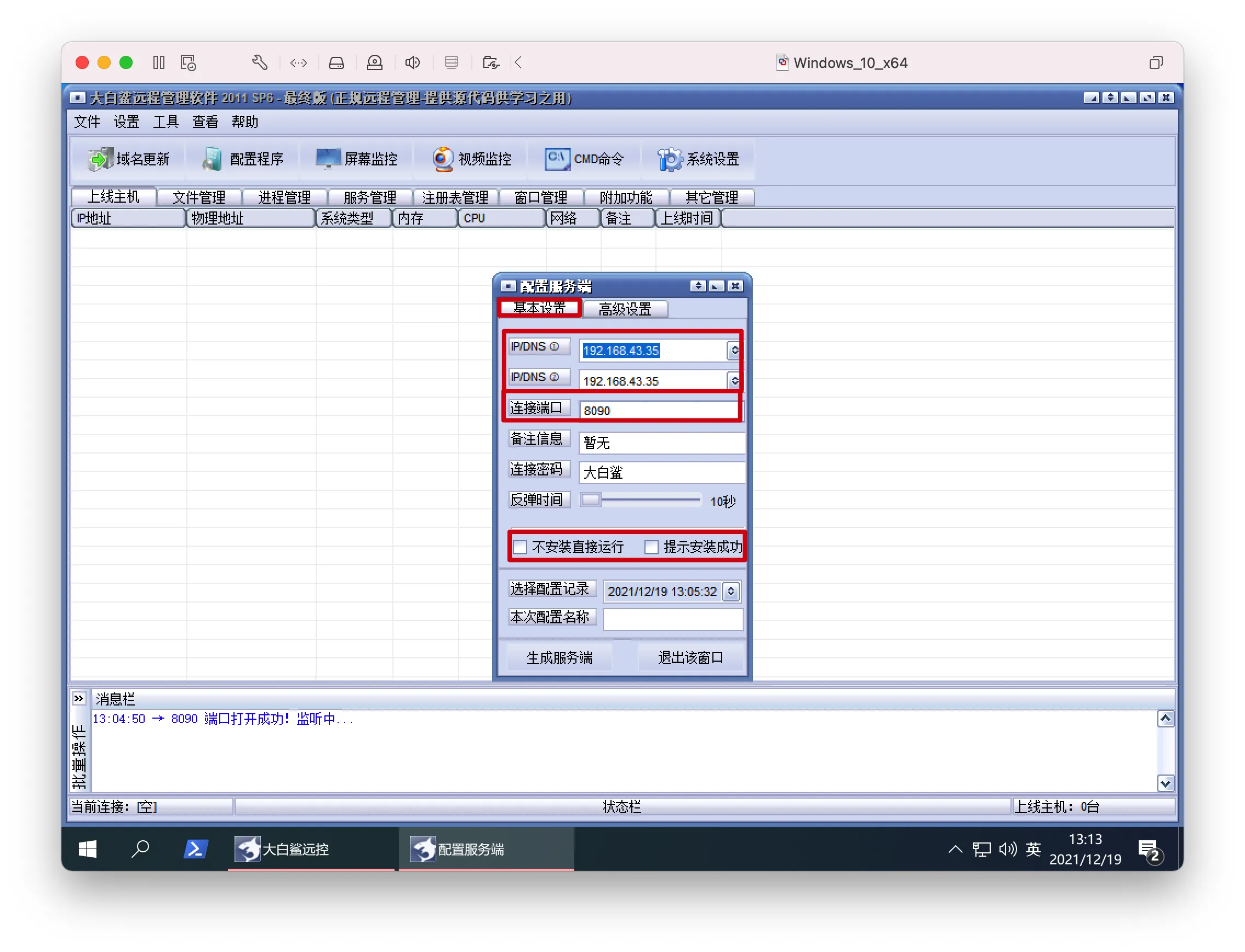This screenshot has width=1245, height=952.
Task: Switch to 配置服务端 taskbar app
Action: [x=487, y=849]
